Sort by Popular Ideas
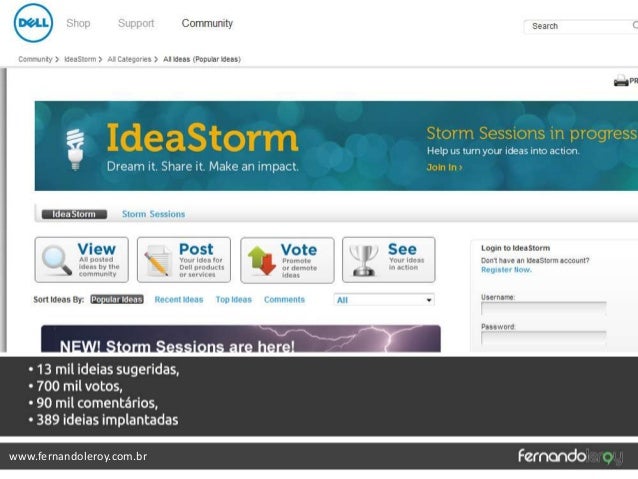 pos(117,300)
